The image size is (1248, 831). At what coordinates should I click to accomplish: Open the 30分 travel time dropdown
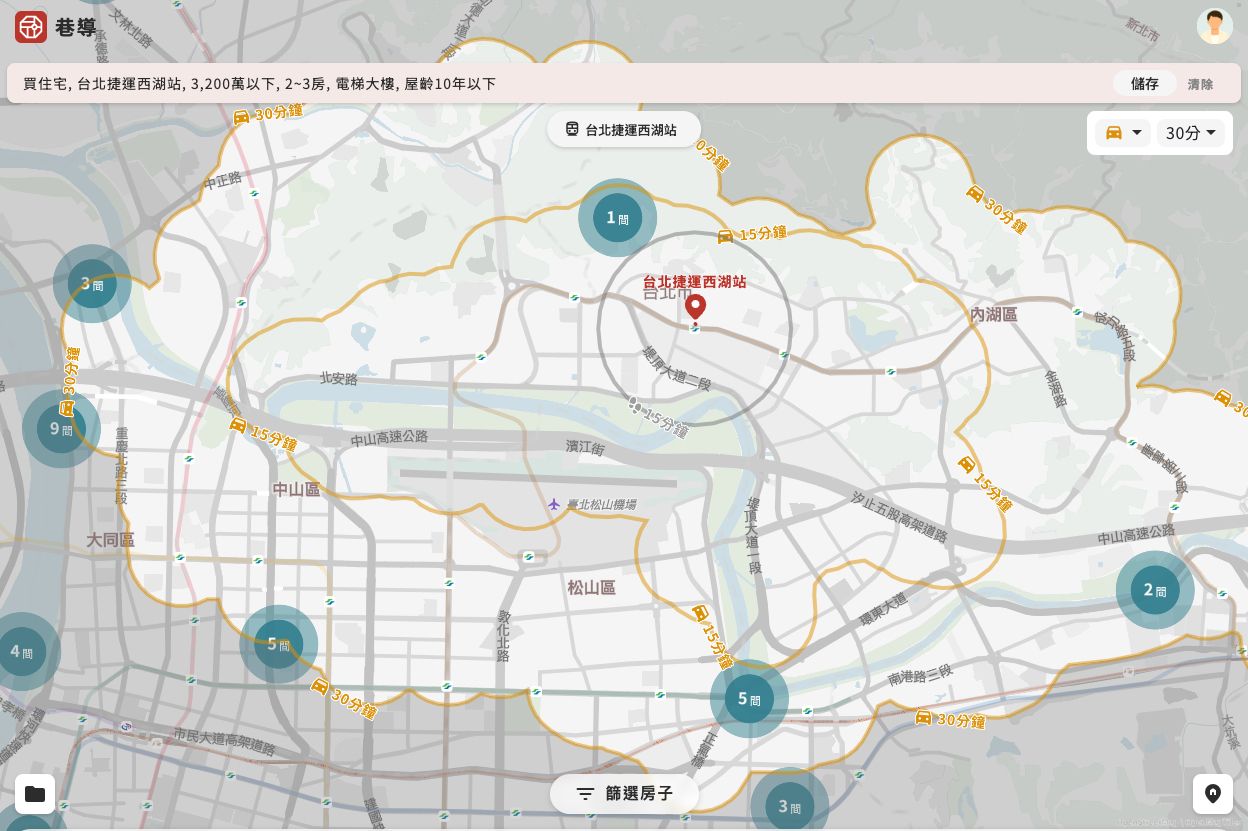[1190, 133]
